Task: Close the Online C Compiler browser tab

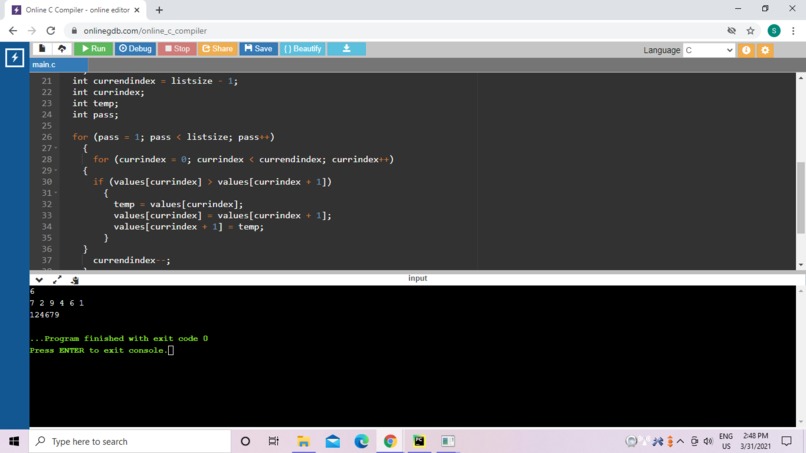Action: point(137,10)
